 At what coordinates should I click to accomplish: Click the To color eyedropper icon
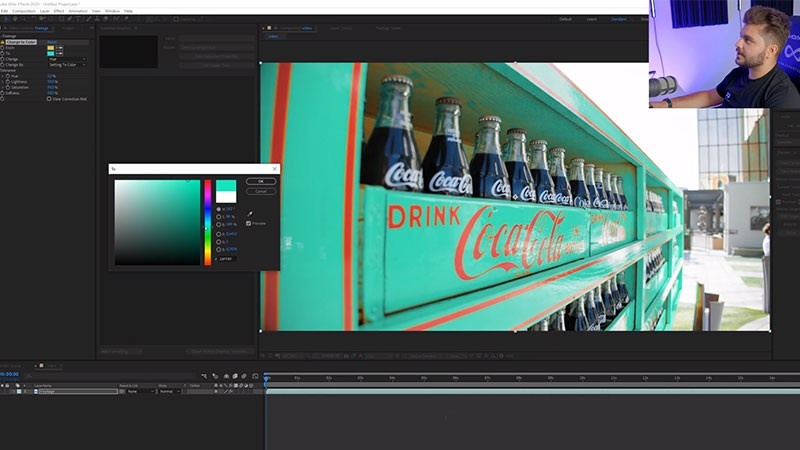tap(60, 53)
